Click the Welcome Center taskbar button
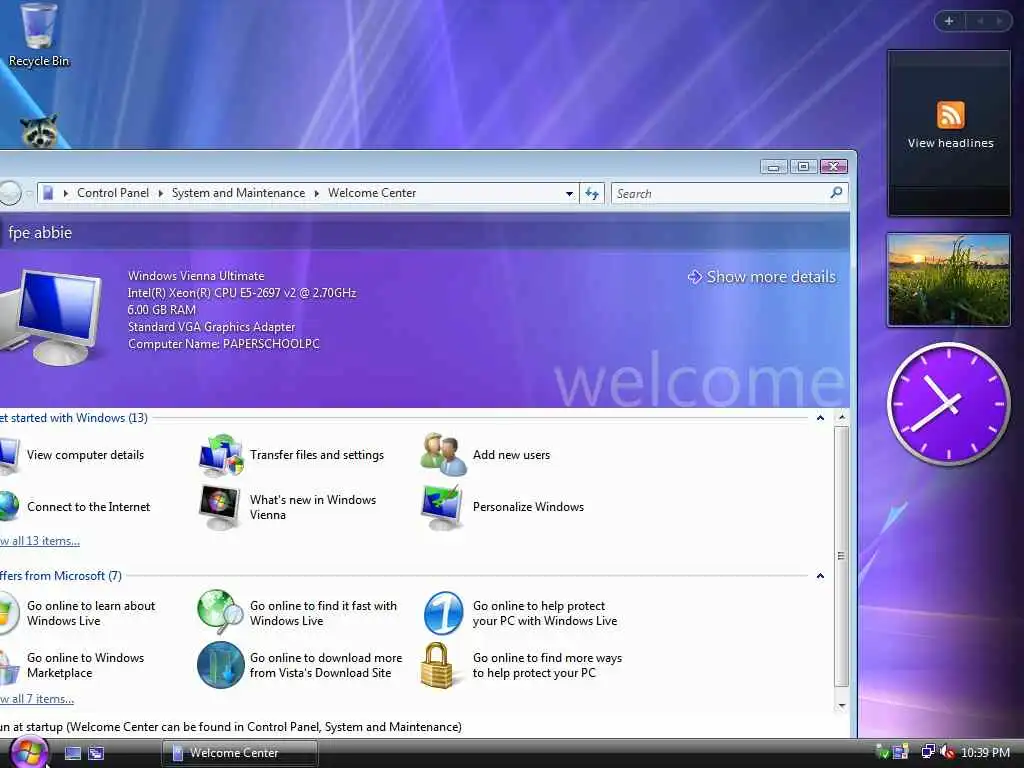This screenshot has width=1024, height=768. click(240, 753)
